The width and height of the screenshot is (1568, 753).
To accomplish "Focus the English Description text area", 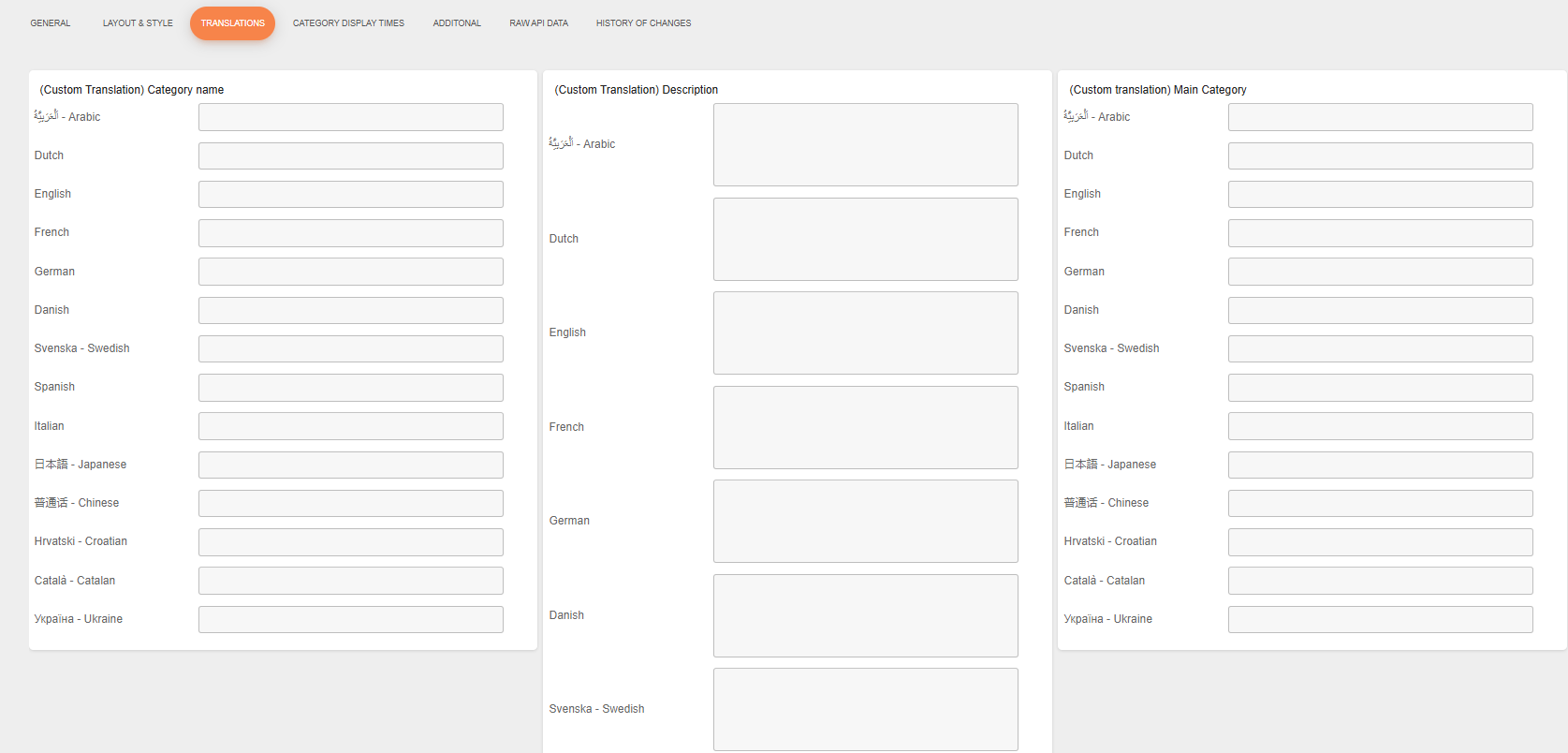I will click(865, 332).
